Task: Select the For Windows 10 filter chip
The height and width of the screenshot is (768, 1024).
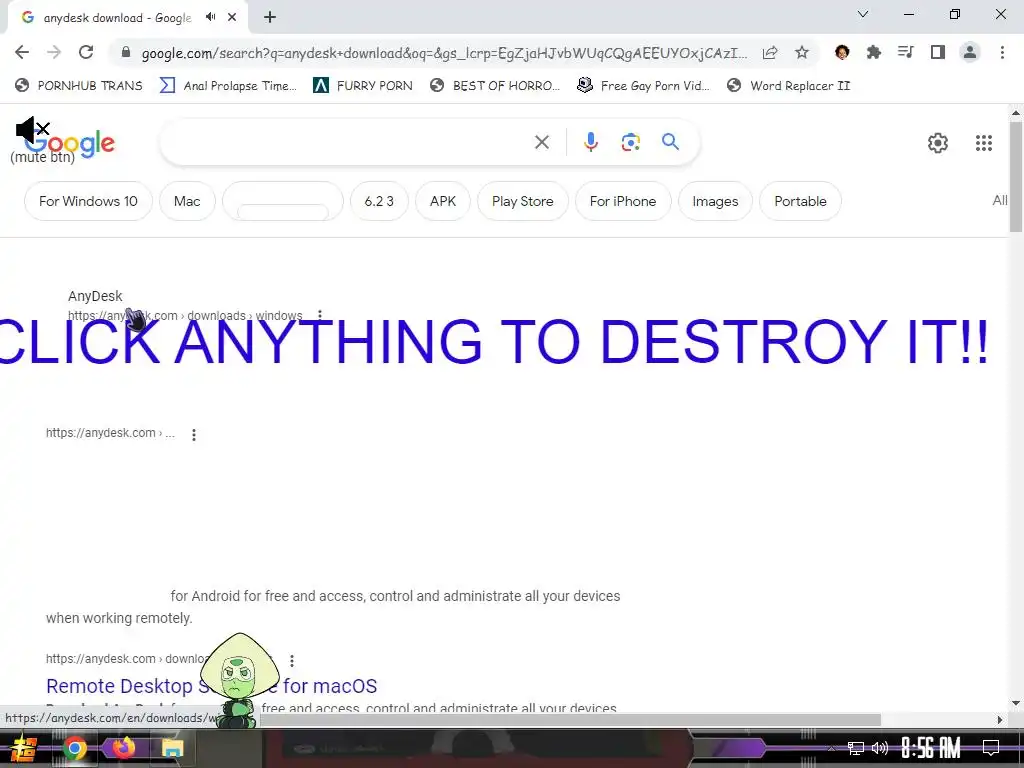Action: pos(88,201)
